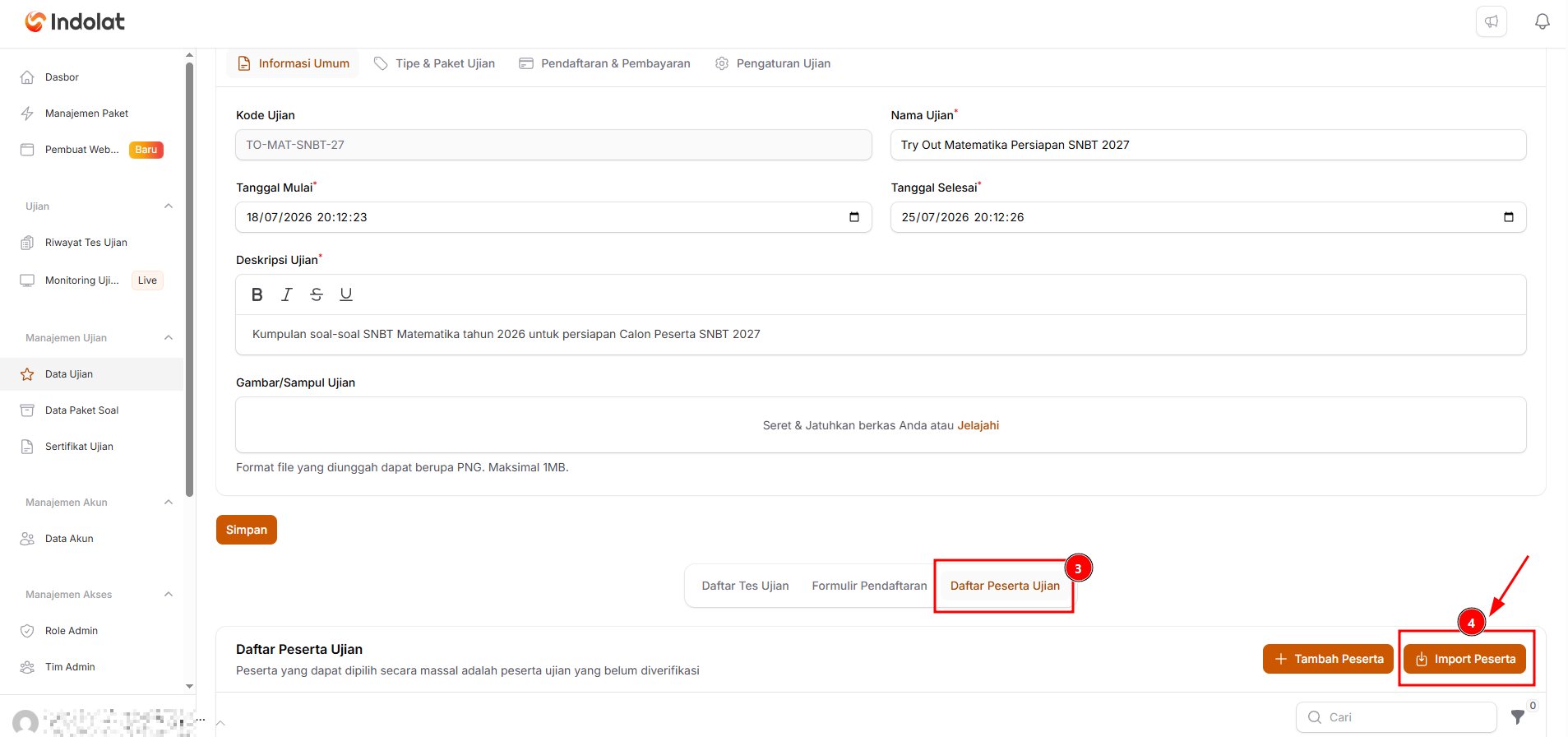Click the Tim Admin group icon
The height and width of the screenshot is (737, 1568).
(27, 667)
